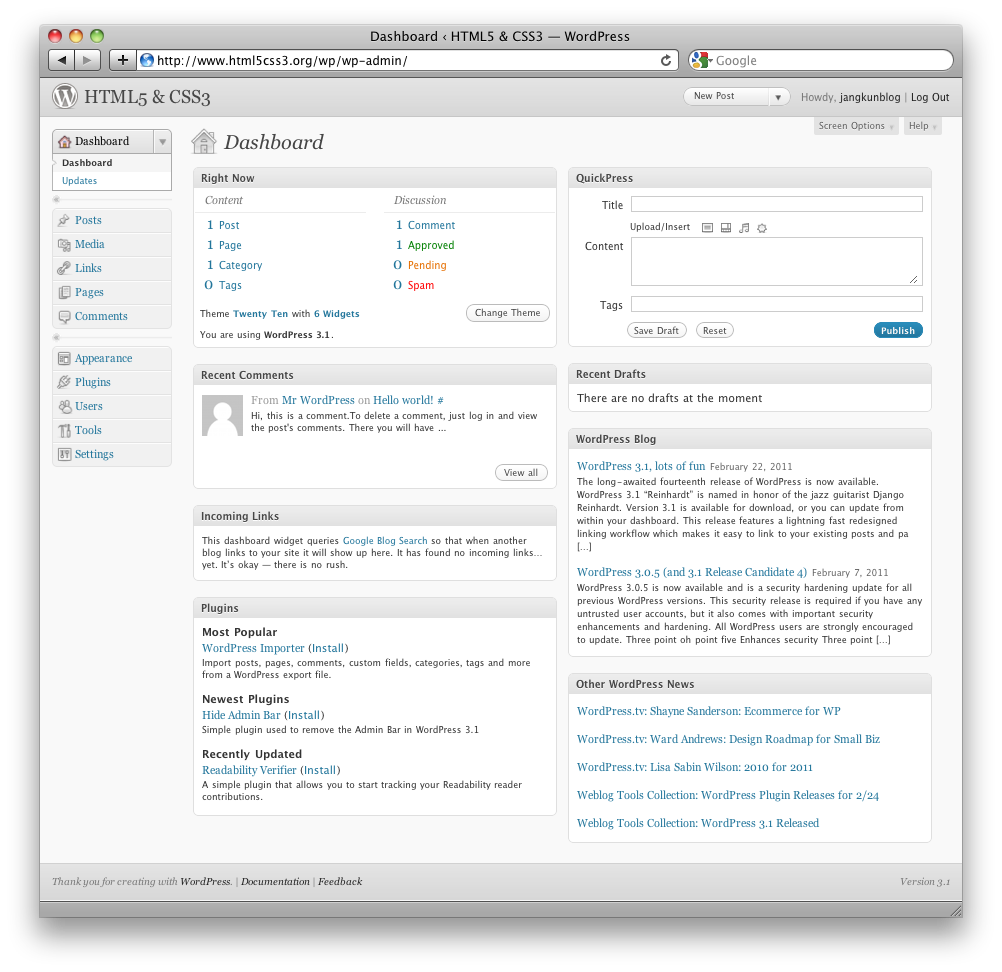
Task: Open the Media camera icon in sidebar
Action: point(64,244)
